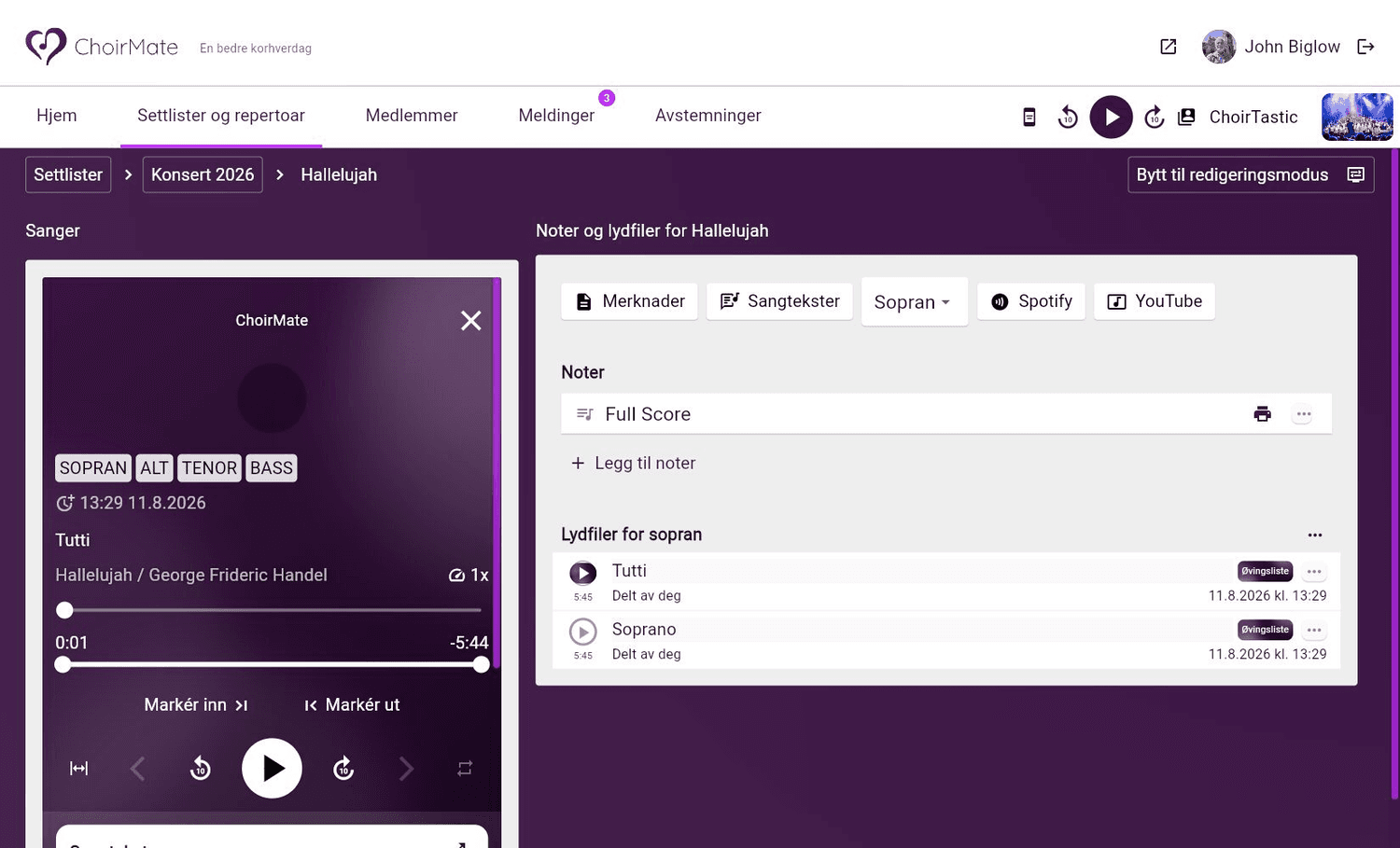Go to next track in player

point(406,769)
